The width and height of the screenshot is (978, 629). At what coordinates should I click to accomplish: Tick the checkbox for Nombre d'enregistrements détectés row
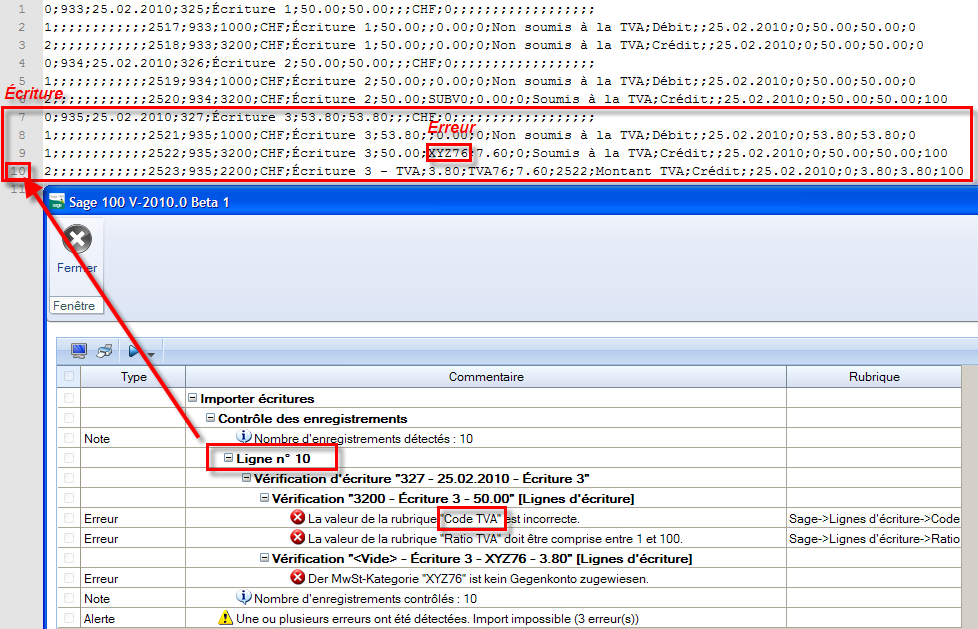click(x=69, y=438)
